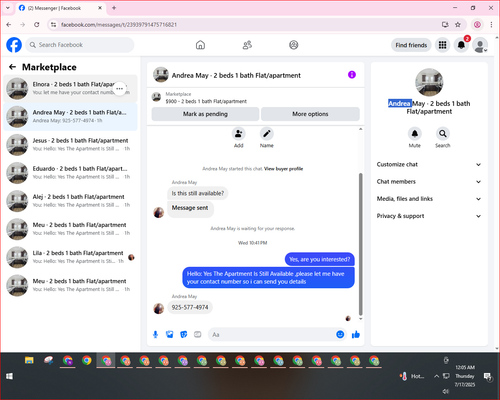Open the taskbar clock showing 12:05 AM
Viewport: 500px width, 400px height.
pyautogui.click(x=465, y=376)
